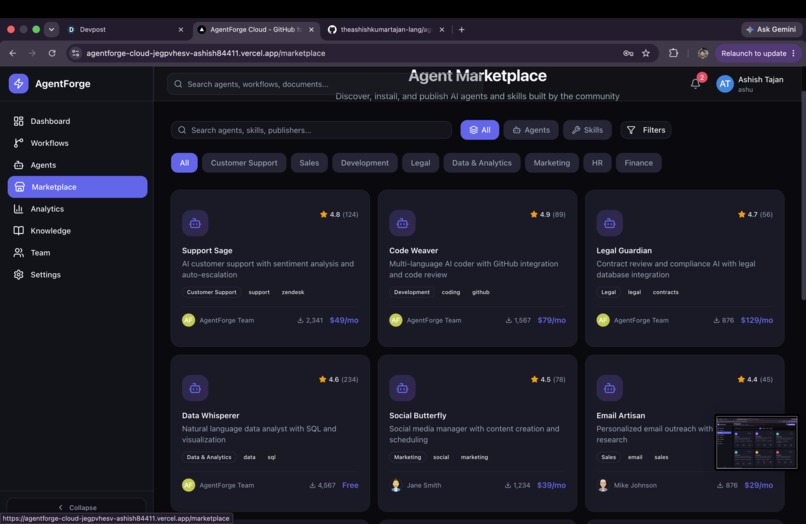
Task: Click the $29/mo price on Email Artisan
Action: click(x=758, y=485)
